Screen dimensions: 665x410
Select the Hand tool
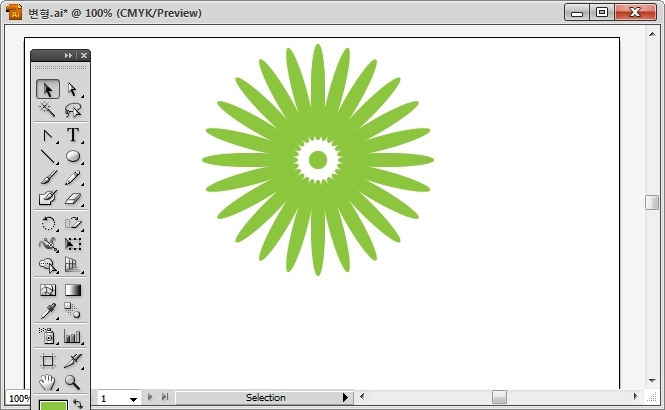point(48,382)
